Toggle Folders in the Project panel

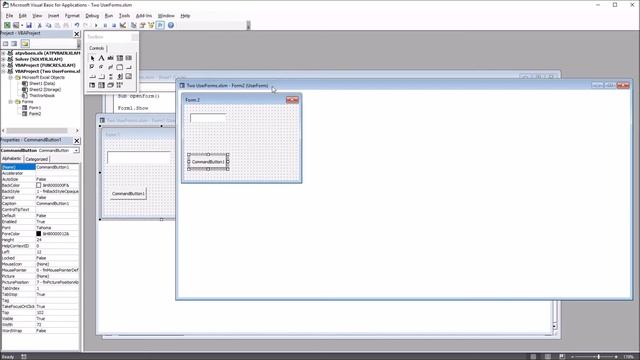[25, 44]
